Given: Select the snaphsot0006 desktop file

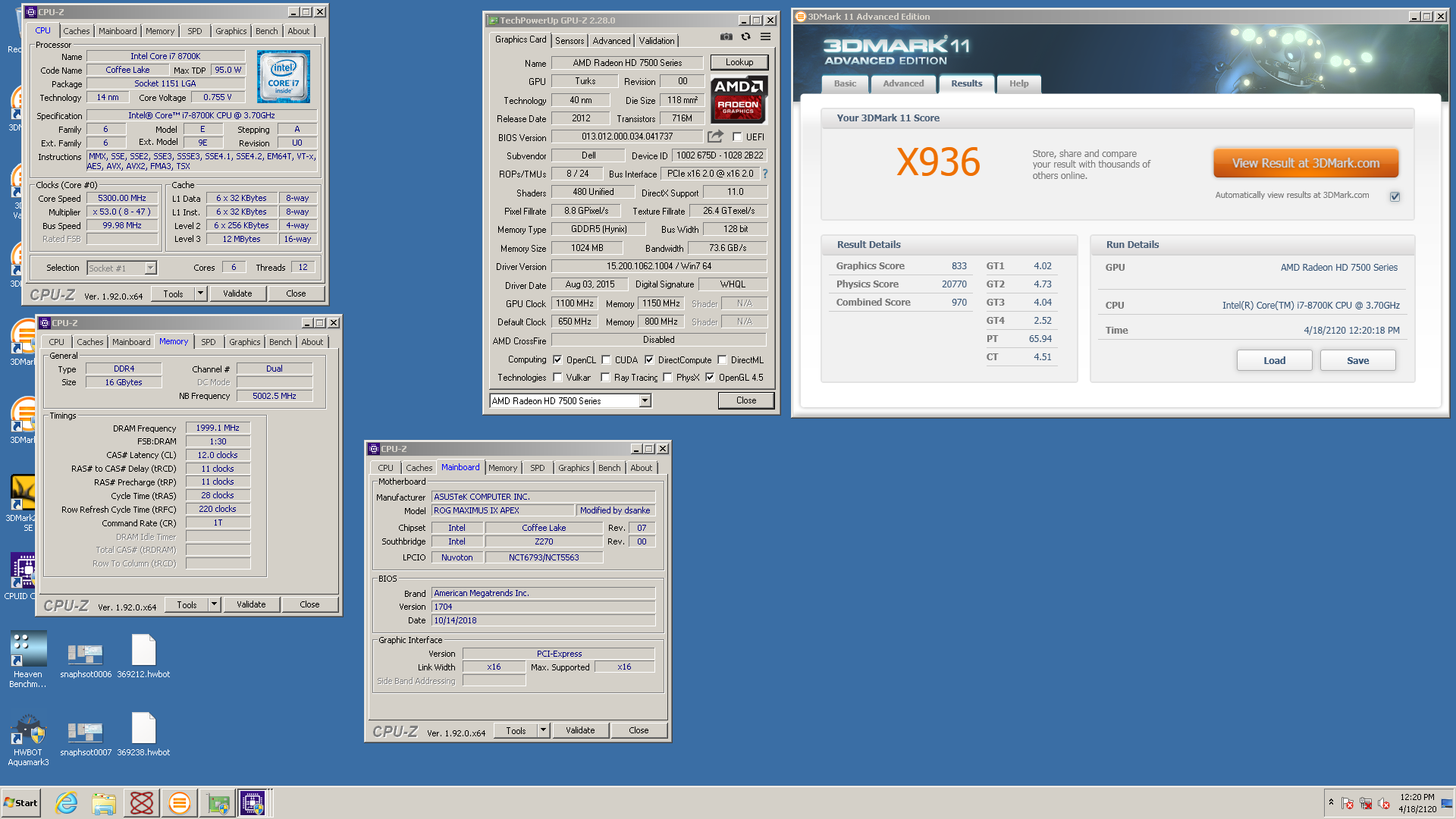Looking at the screenshot, I should click(86, 660).
